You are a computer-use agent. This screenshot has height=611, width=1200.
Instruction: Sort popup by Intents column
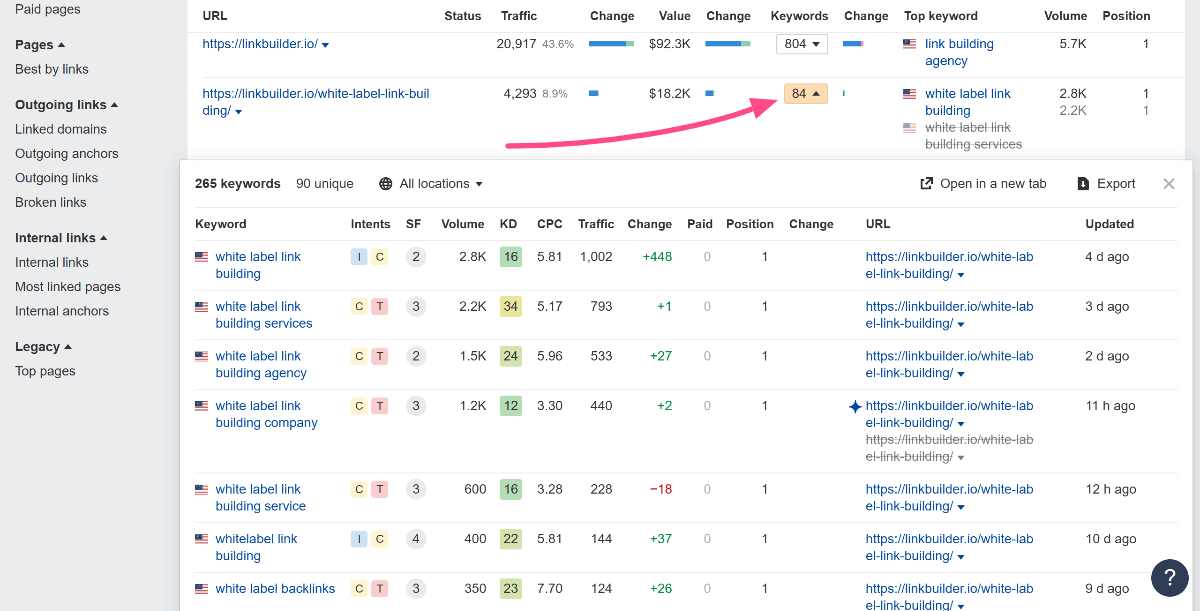click(371, 224)
